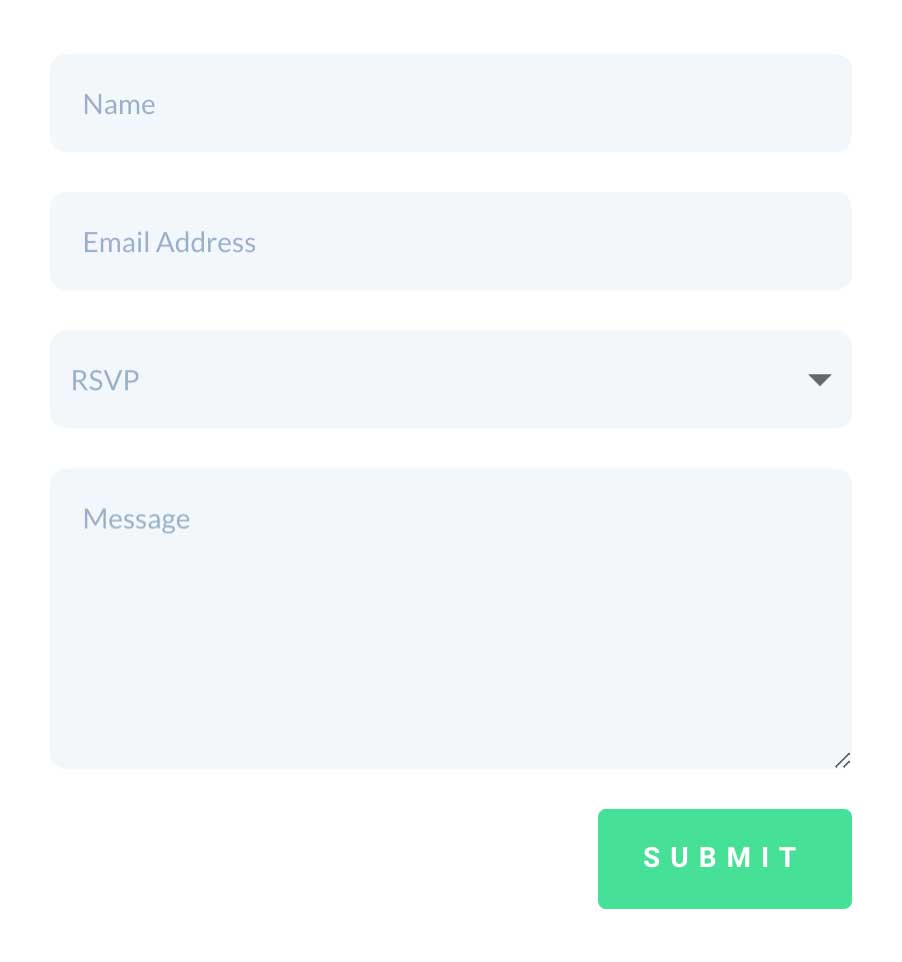The height and width of the screenshot is (962, 902).
Task: Click Submit to send the form
Action: click(x=724, y=858)
